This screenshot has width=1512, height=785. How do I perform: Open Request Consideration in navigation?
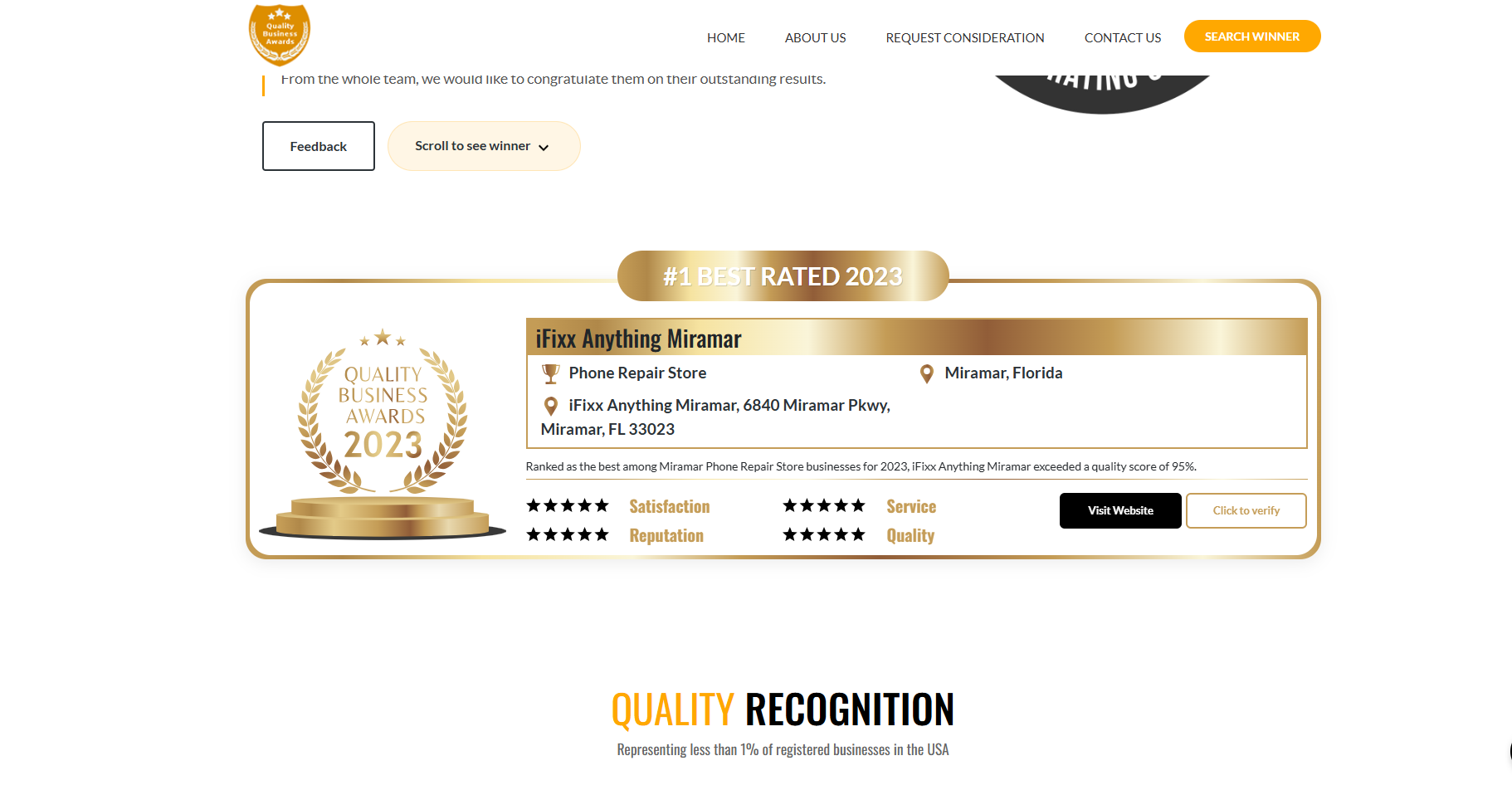964,38
